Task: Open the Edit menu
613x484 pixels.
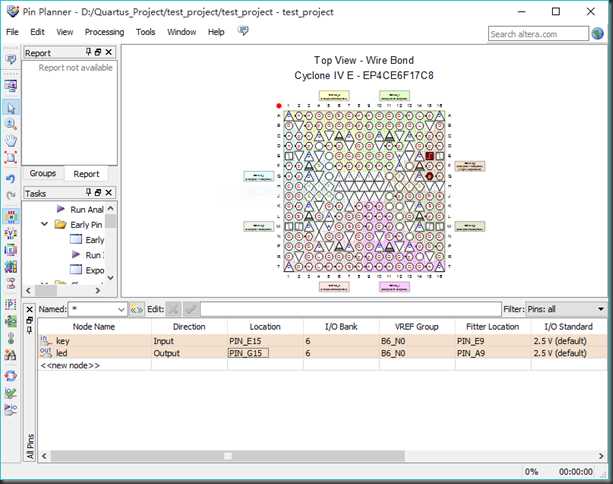Action: (x=38, y=32)
